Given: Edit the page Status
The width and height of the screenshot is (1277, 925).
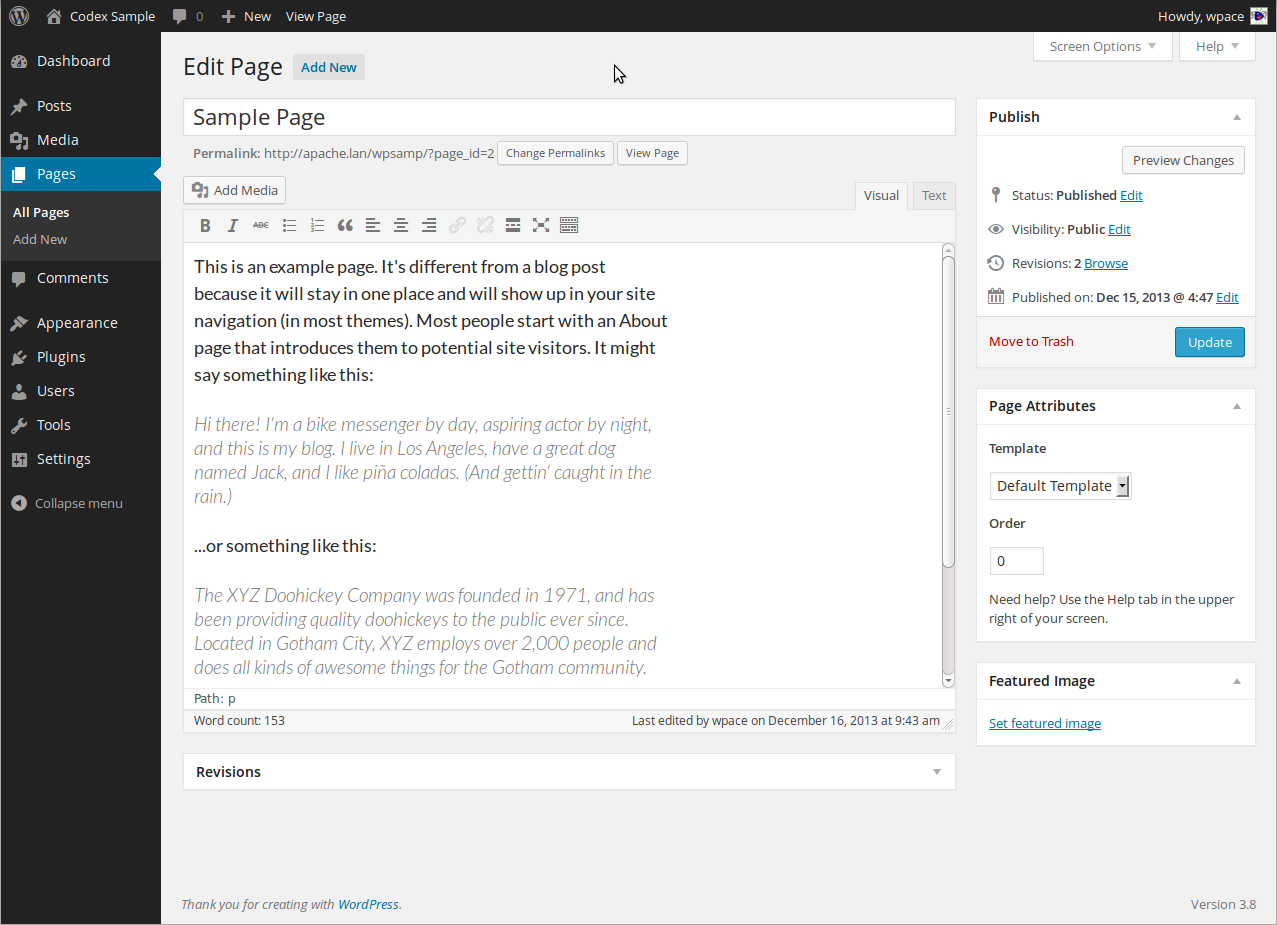Looking at the screenshot, I should pos(1131,196).
